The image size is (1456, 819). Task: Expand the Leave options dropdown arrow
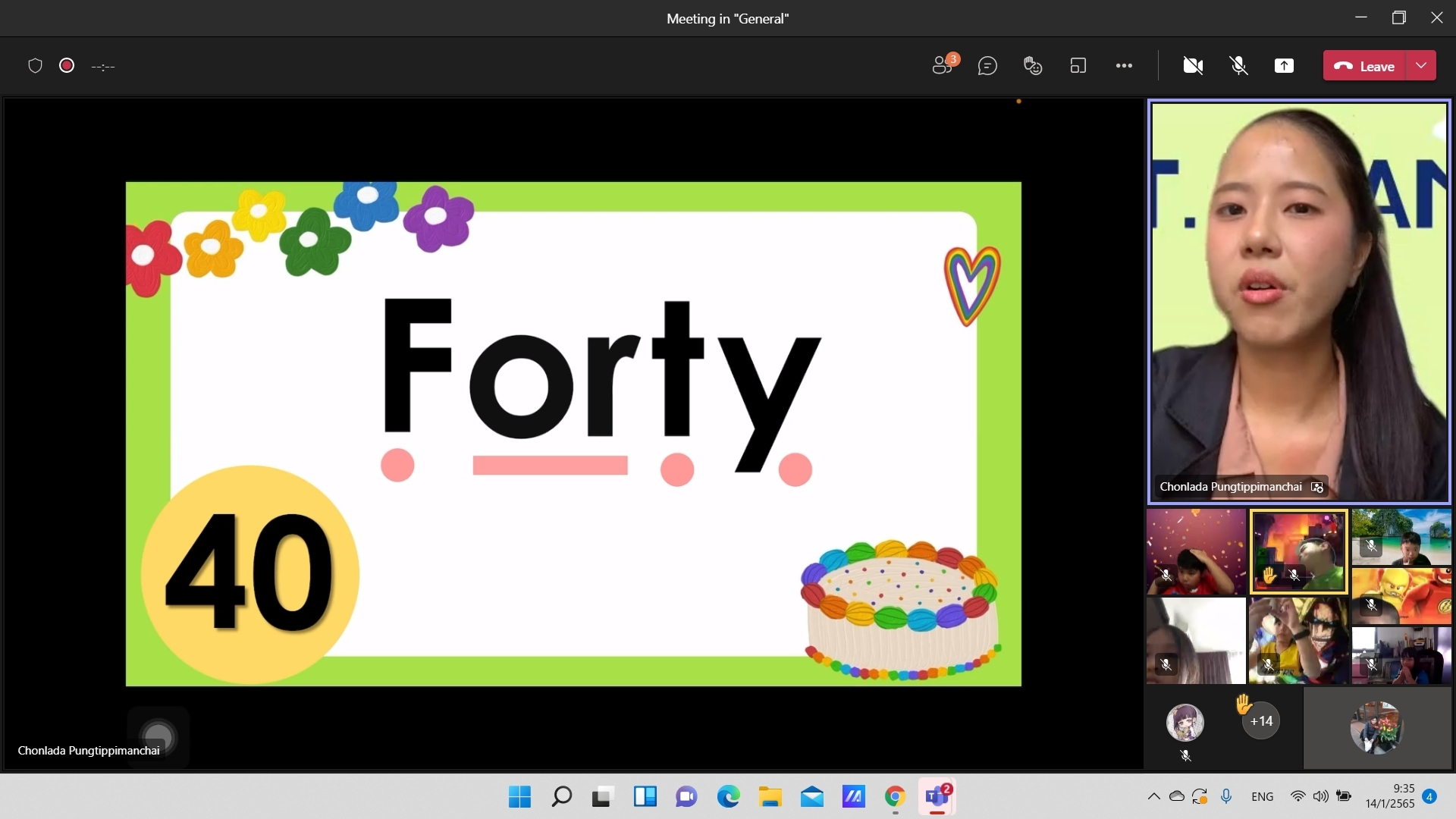click(1421, 66)
